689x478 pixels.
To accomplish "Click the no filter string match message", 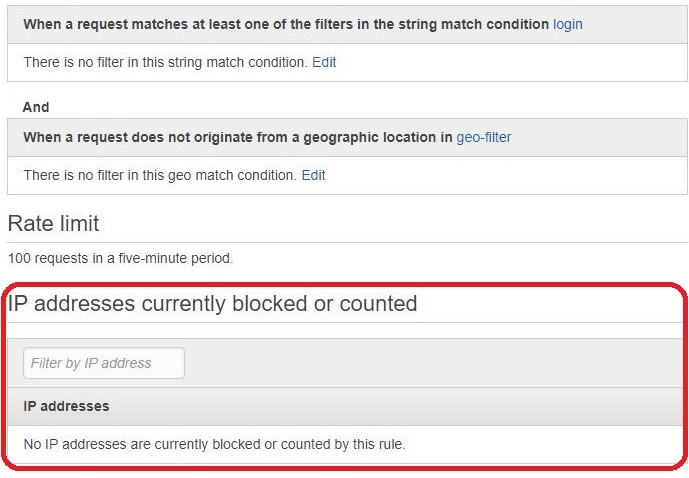I will coord(165,62).
